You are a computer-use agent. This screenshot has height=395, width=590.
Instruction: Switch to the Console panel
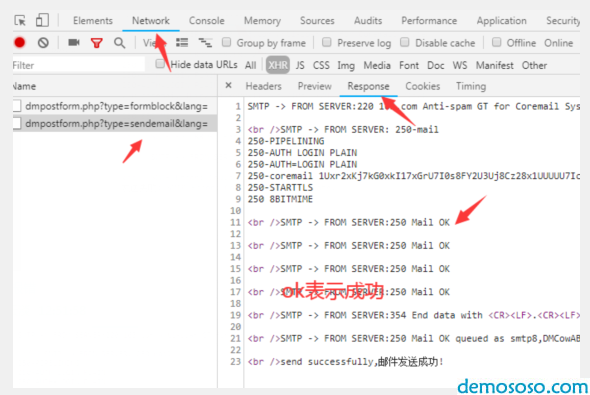pos(207,21)
